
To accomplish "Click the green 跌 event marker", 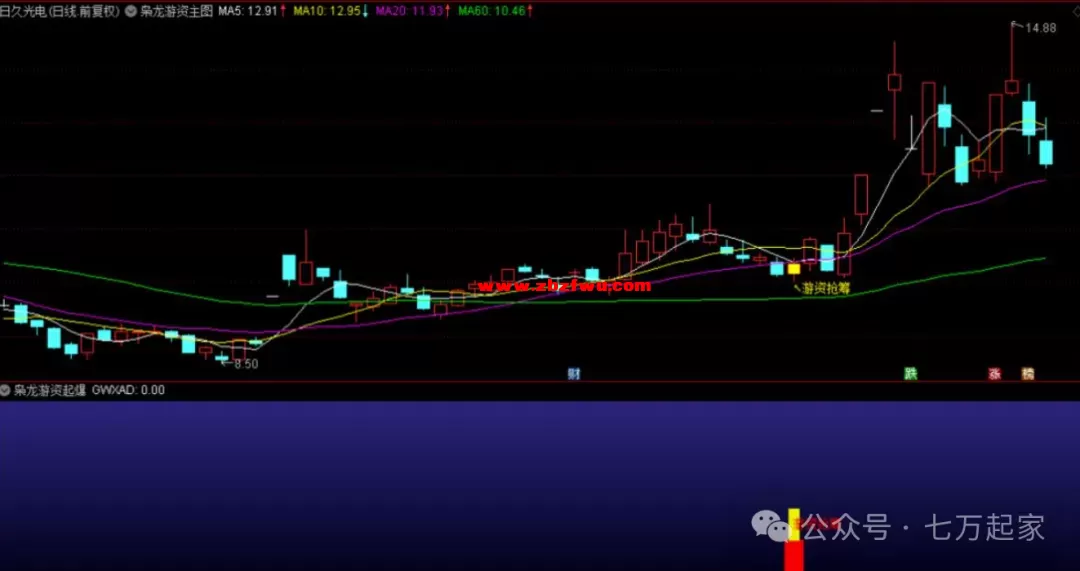I will click(911, 374).
